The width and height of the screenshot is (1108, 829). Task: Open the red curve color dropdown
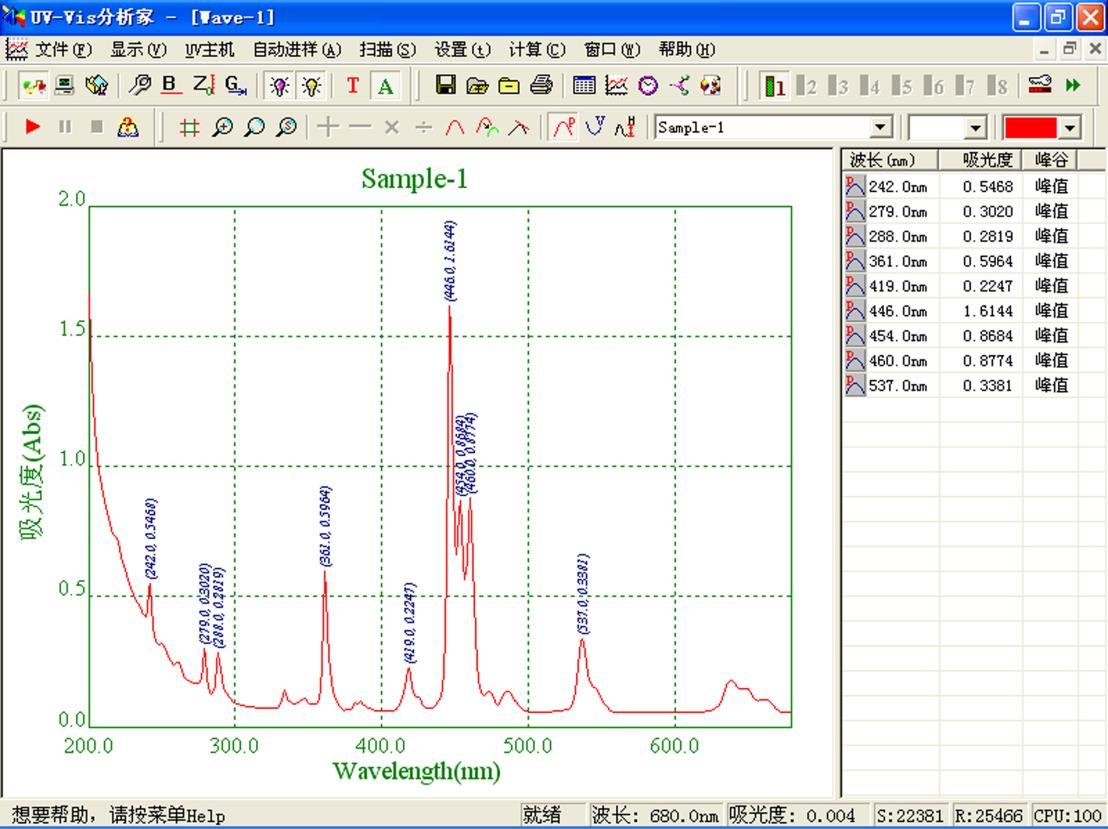coord(1071,128)
